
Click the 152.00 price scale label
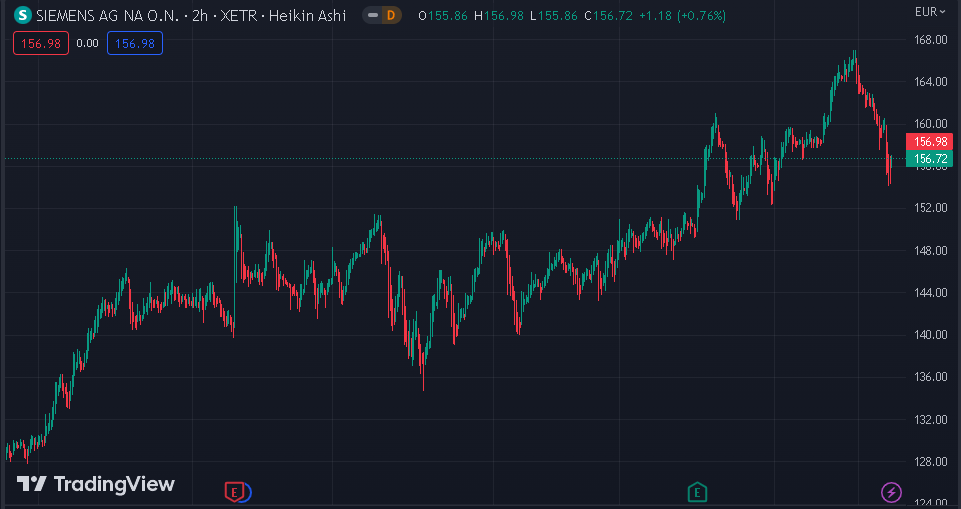(x=930, y=208)
